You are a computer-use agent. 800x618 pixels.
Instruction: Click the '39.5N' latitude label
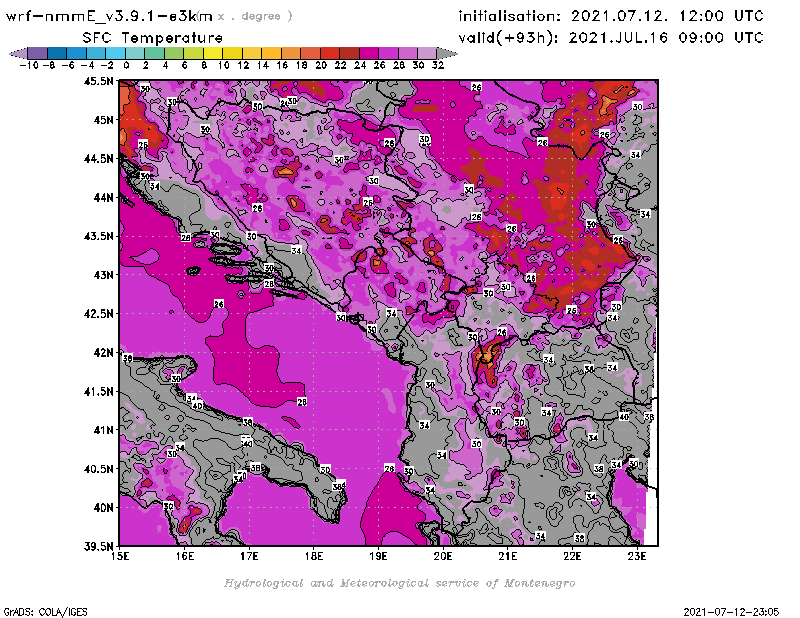point(98,547)
